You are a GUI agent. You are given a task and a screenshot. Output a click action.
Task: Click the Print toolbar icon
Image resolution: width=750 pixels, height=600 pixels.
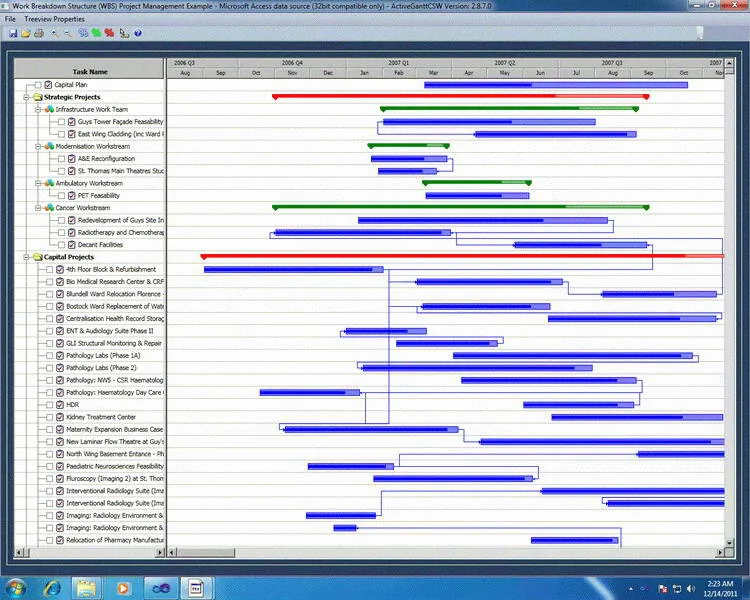click(39, 33)
